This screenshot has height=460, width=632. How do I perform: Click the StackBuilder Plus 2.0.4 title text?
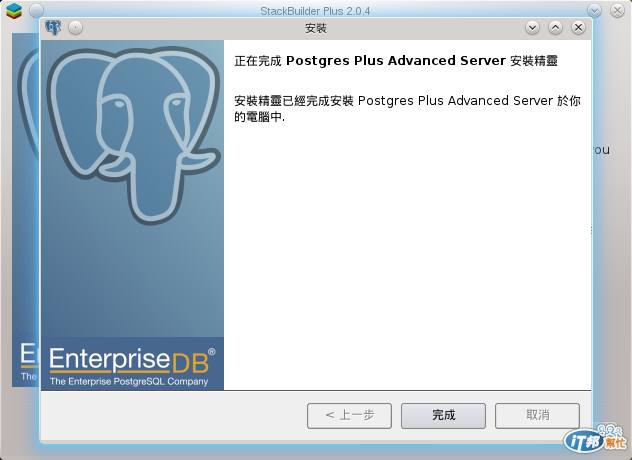pyautogui.click(x=315, y=11)
